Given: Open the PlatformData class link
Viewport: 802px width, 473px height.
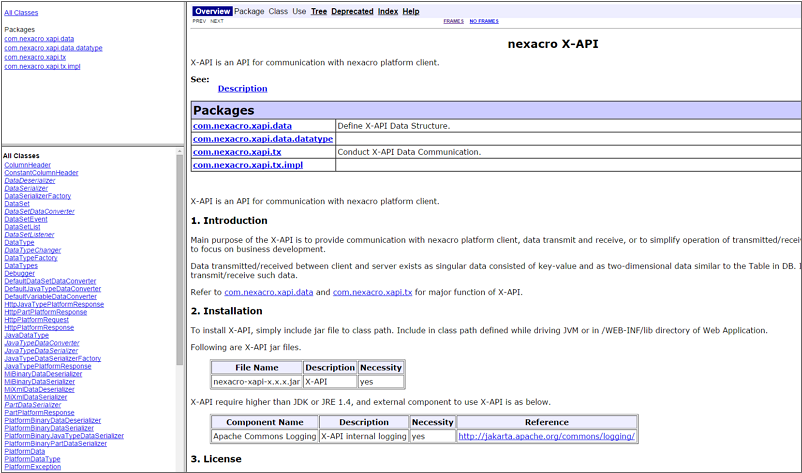Looking at the screenshot, I should point(25,452).
